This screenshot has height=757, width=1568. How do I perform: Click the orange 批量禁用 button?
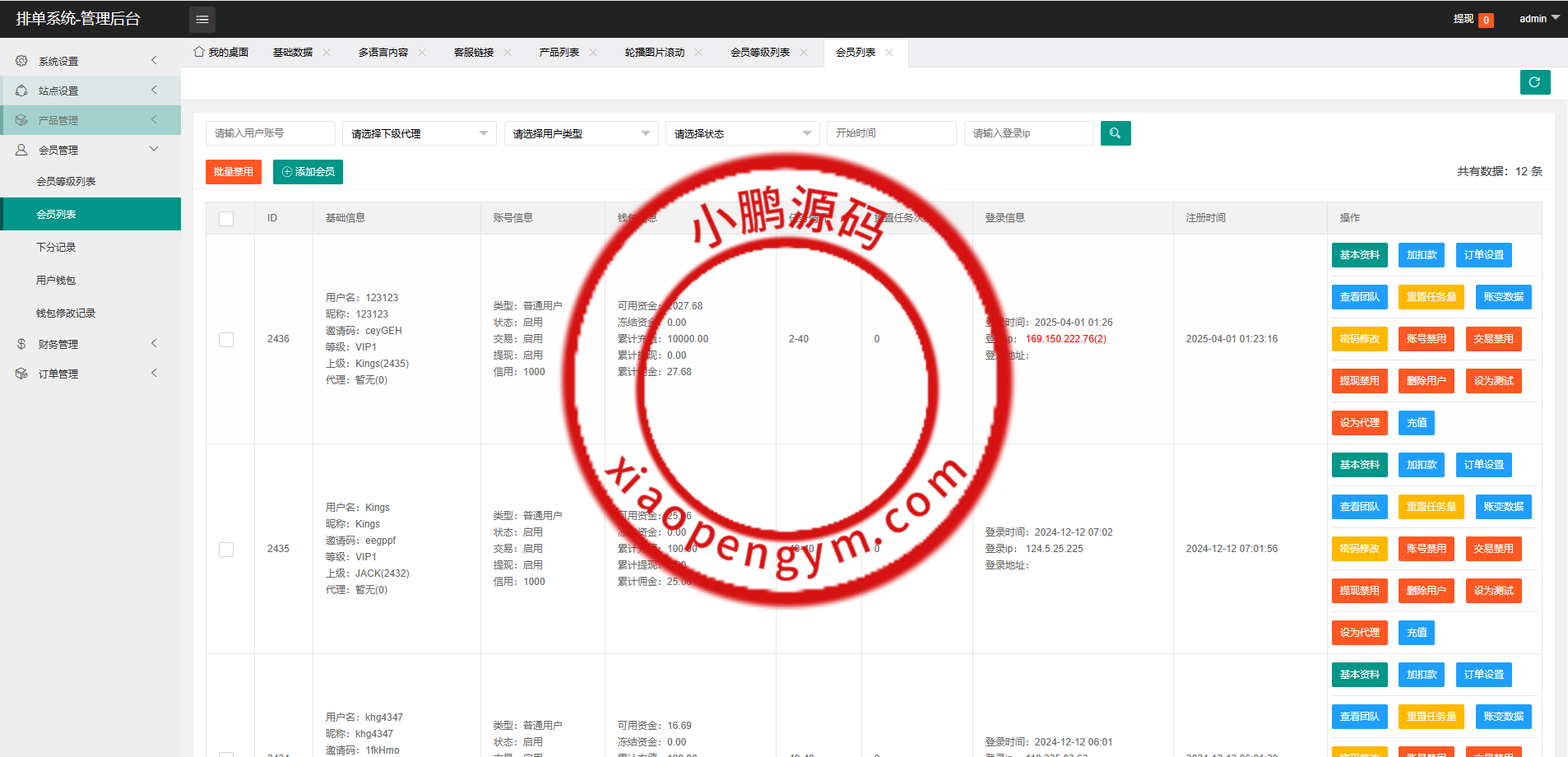[234, 172]
